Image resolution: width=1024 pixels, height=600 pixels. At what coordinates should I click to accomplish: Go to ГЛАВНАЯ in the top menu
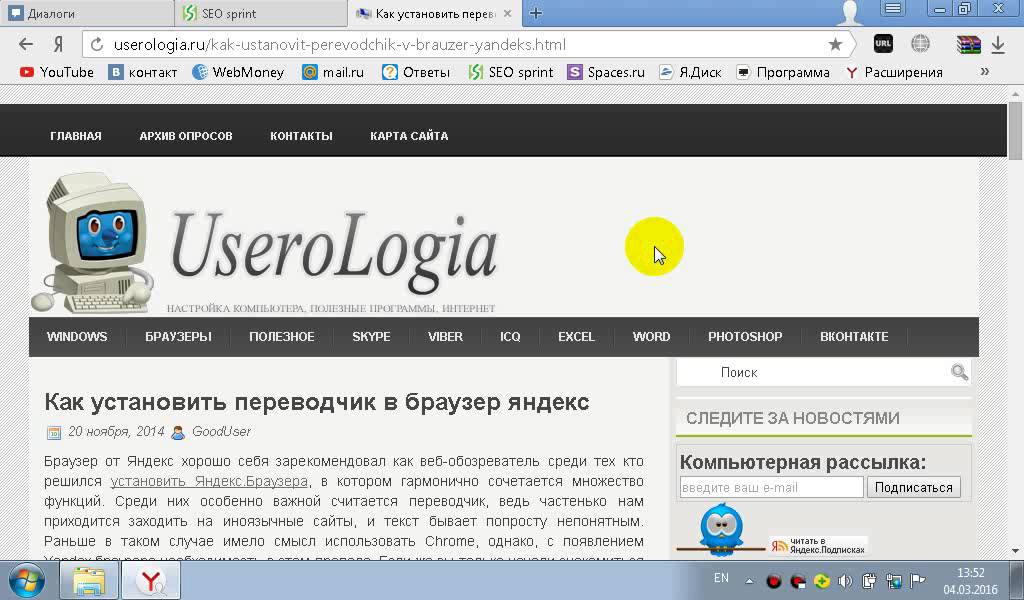coord(76,136)
